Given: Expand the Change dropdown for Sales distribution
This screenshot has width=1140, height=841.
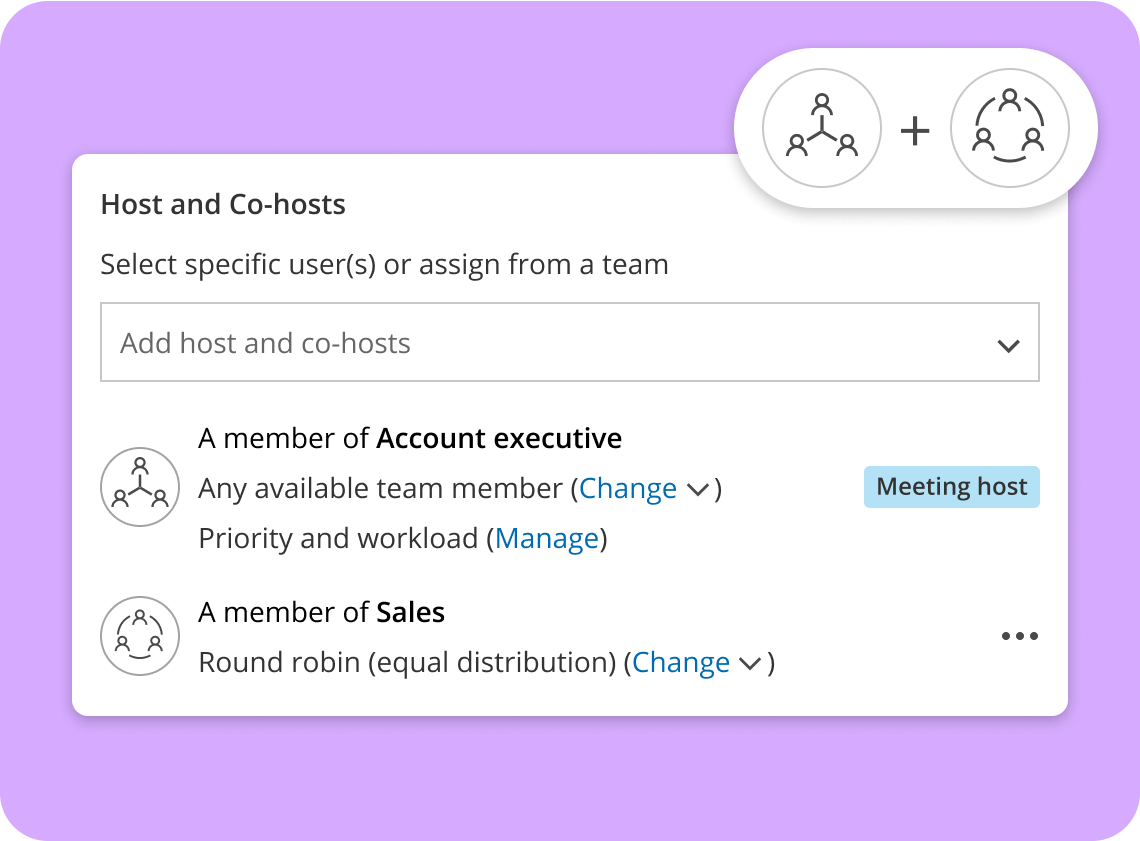Looking at the screenshot, I should tap(748, 663).
